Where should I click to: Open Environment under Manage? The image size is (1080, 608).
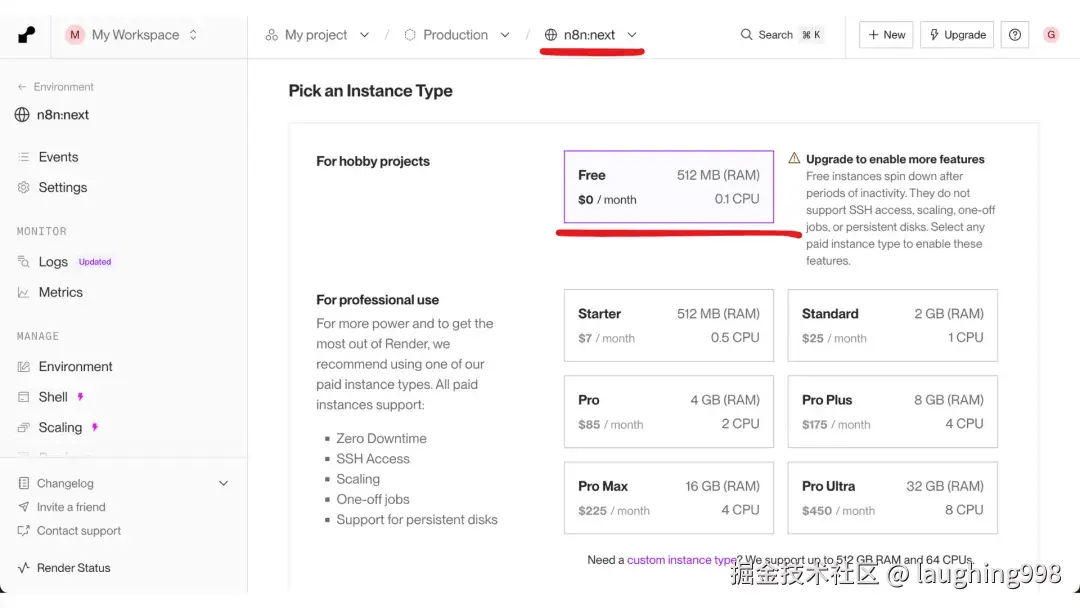coord(75,366)
